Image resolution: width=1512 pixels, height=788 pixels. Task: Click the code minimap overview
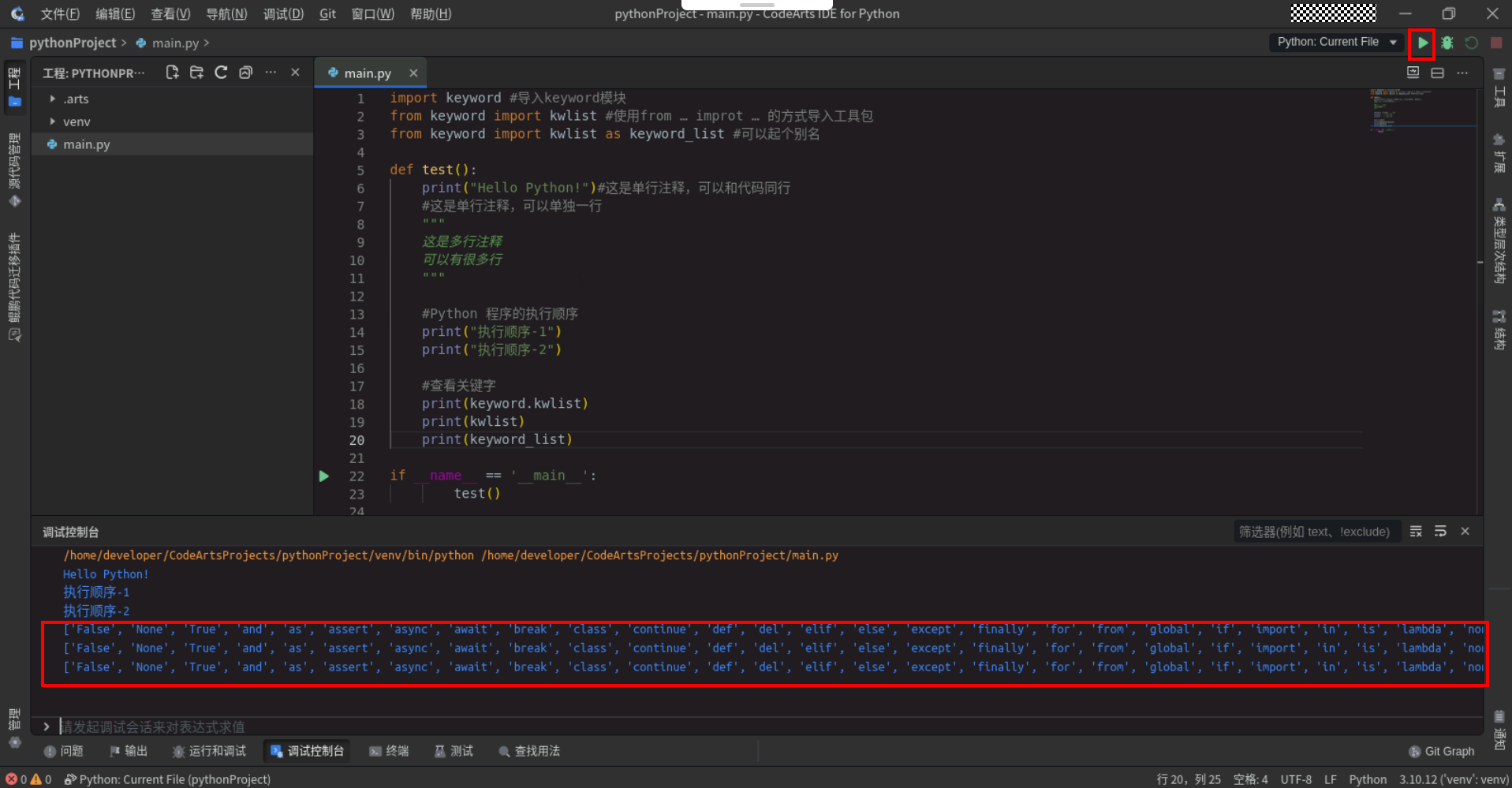pos(1422,110)
